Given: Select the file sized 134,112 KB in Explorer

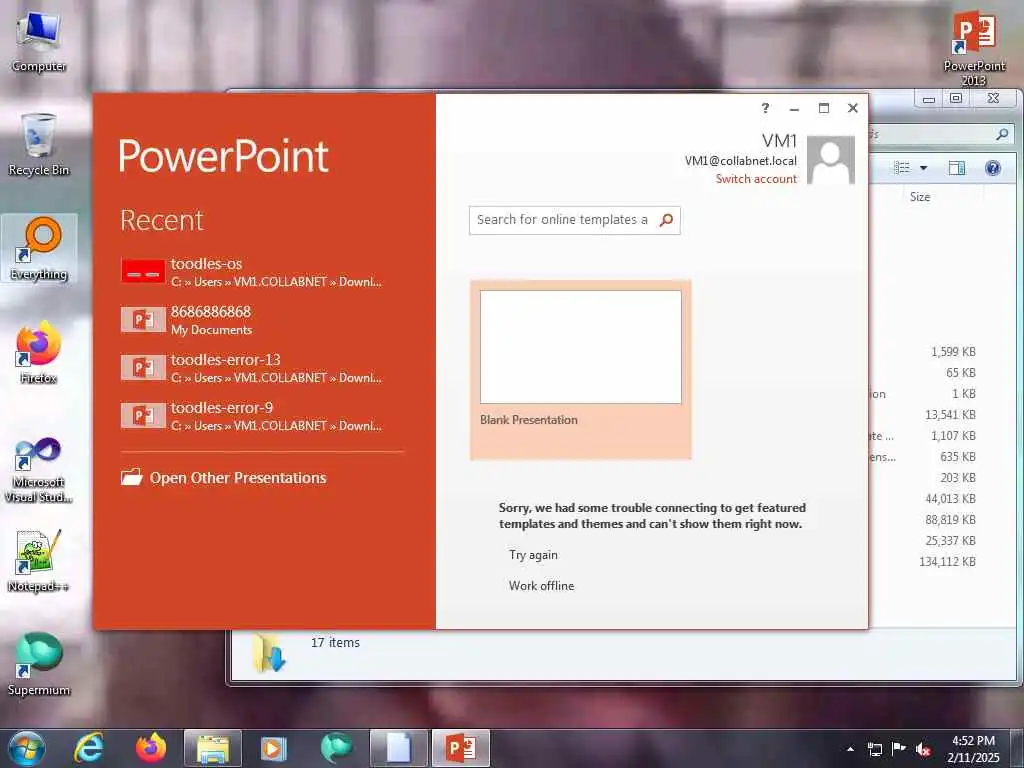Looking at the screenshot, I should click(947, 562).
